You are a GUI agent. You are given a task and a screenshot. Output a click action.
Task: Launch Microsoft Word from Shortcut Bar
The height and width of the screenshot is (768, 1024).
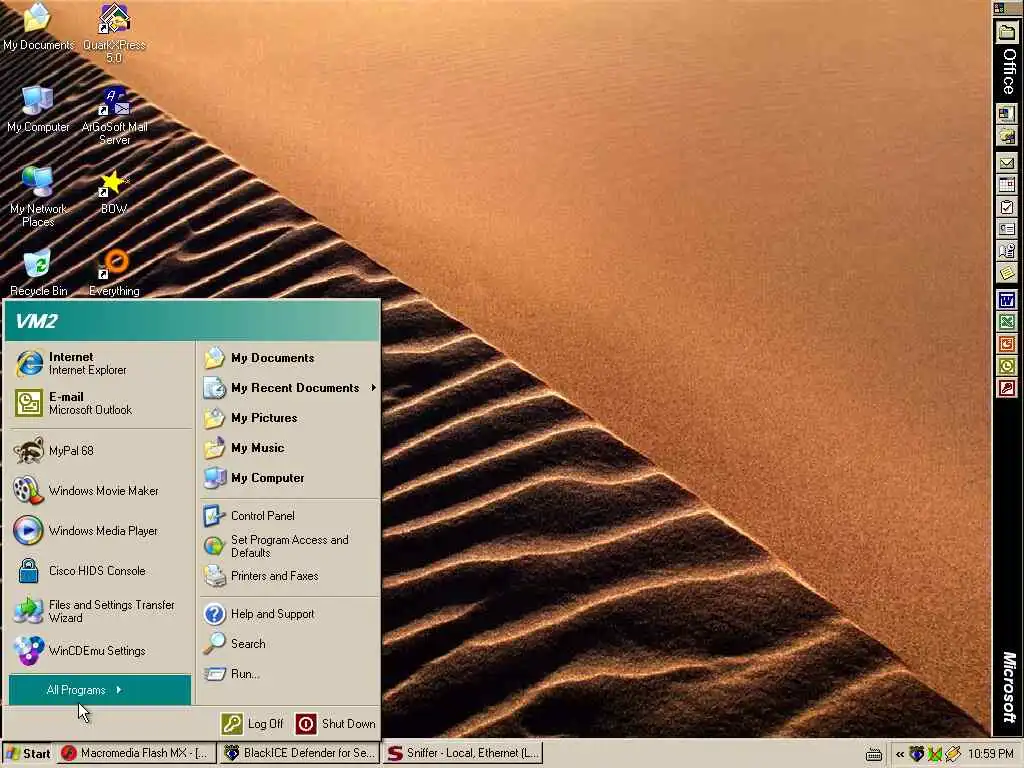(x=1007, y=300)
